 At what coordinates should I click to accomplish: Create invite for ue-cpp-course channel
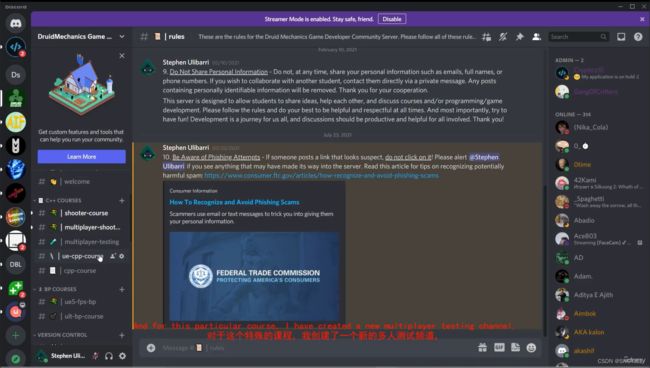pyautogui.click(x=113, y=256)
